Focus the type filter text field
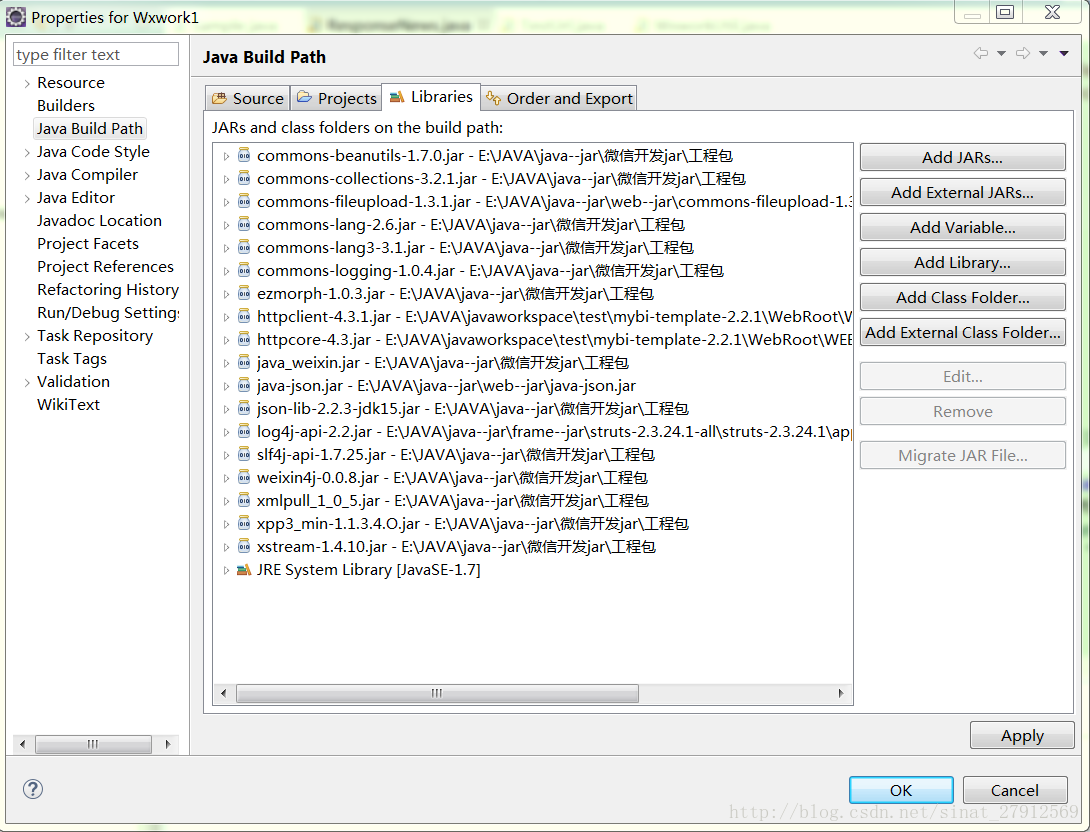 tap(96, 54)
